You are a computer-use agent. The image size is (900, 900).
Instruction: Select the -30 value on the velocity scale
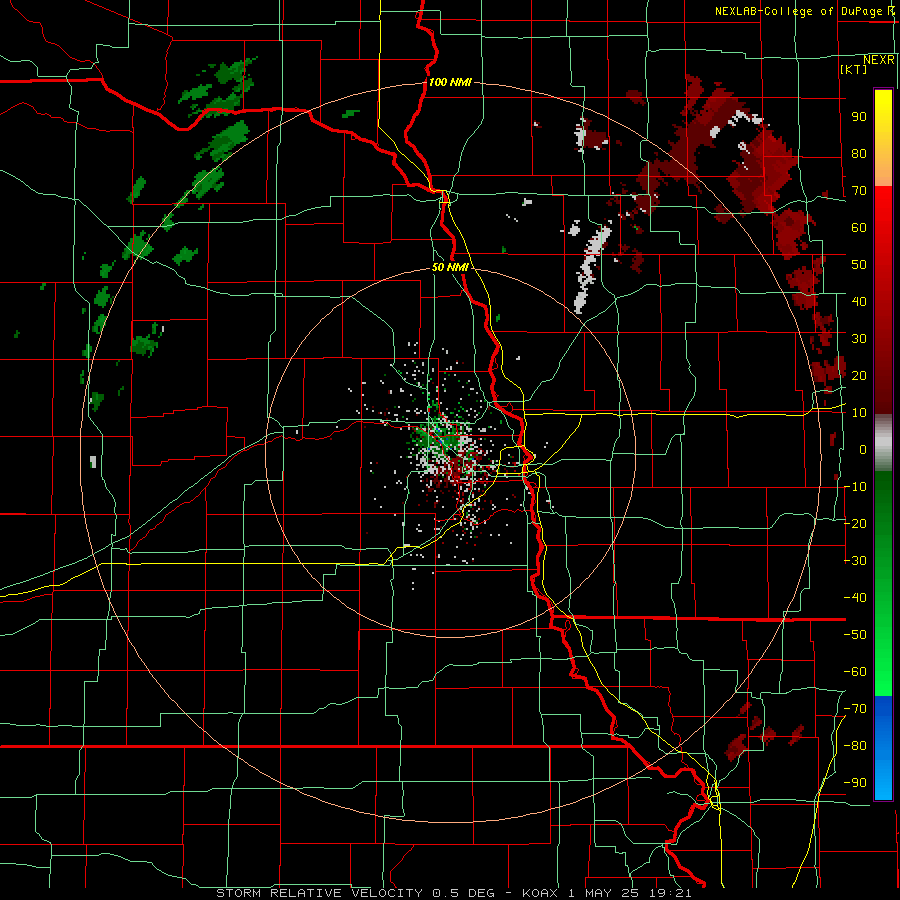pos(855,560)
